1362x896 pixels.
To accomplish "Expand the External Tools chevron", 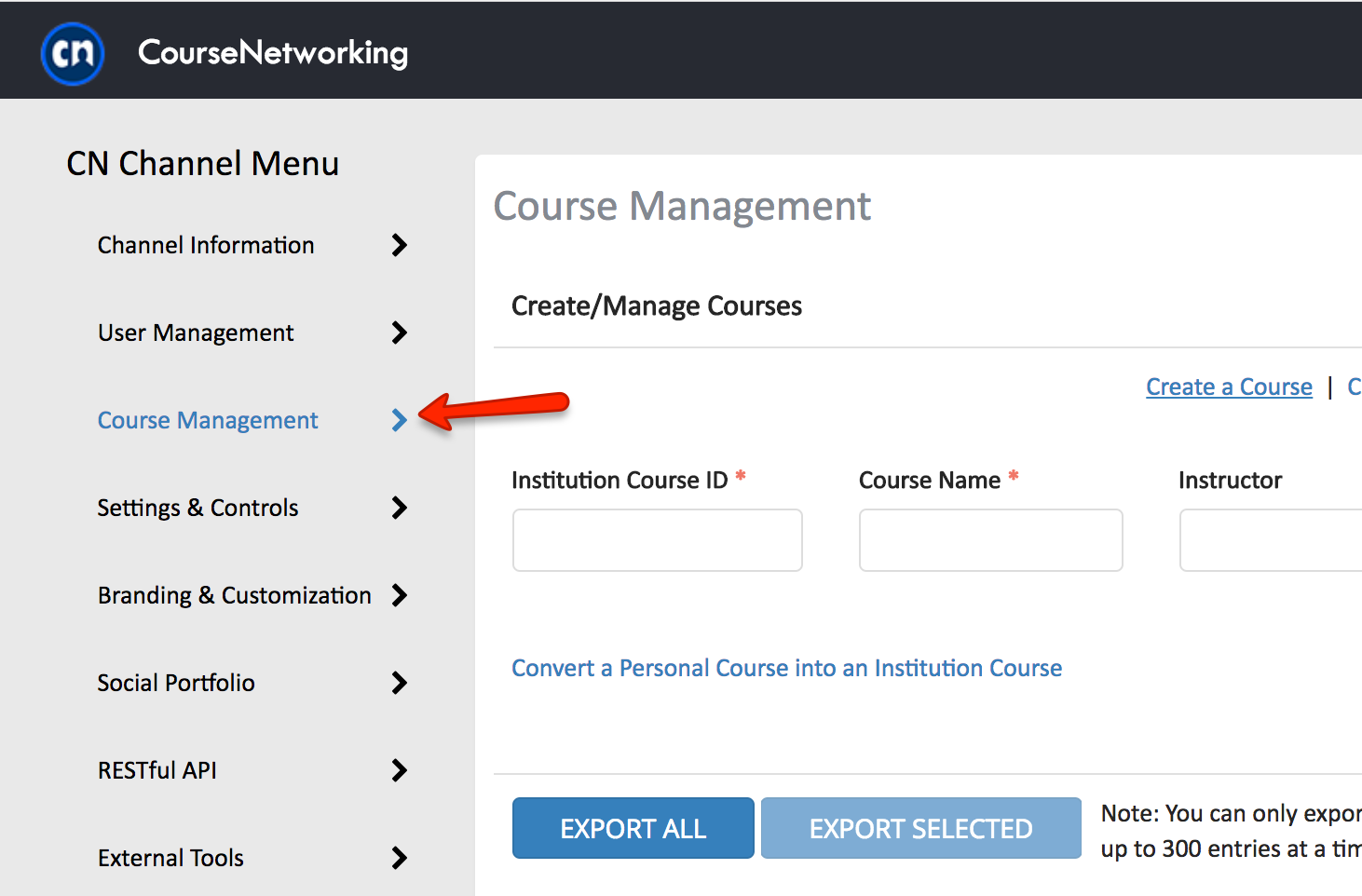I will tap(400, 858).
